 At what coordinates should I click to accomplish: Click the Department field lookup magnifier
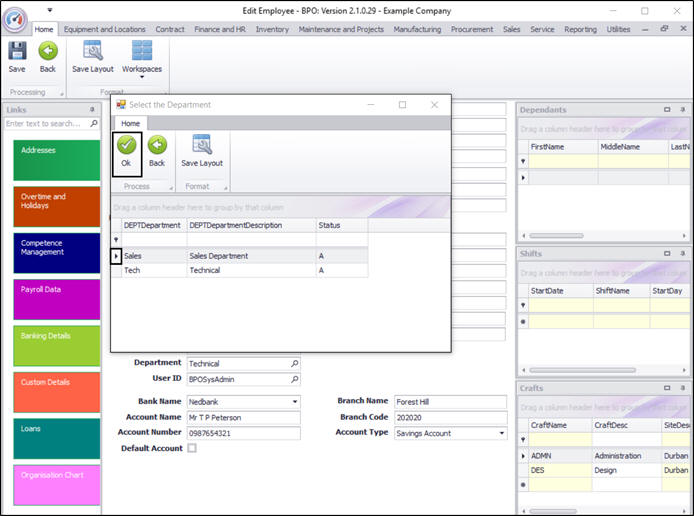295,363
